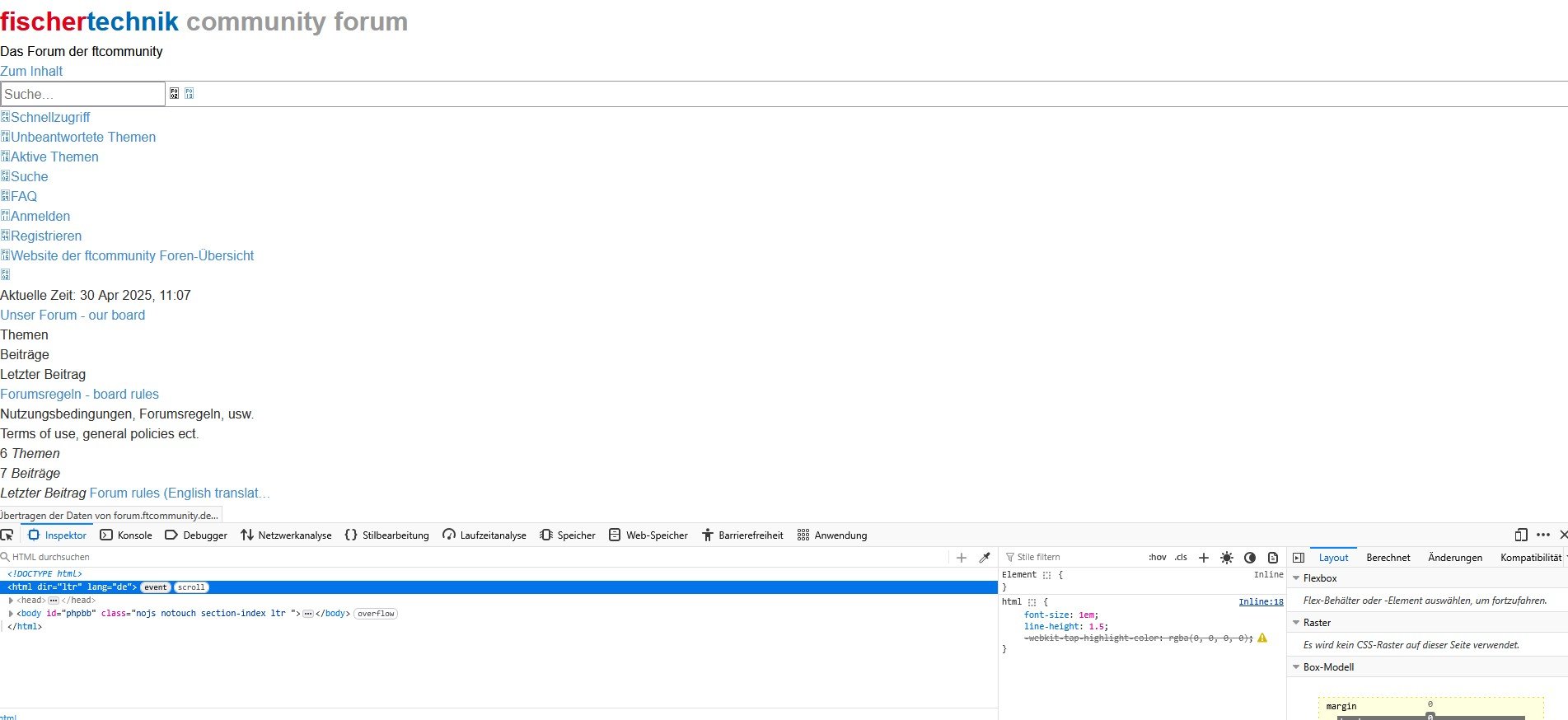1568x720 pixels.
Task: Click the margin top value 0
Action: 1430,704
